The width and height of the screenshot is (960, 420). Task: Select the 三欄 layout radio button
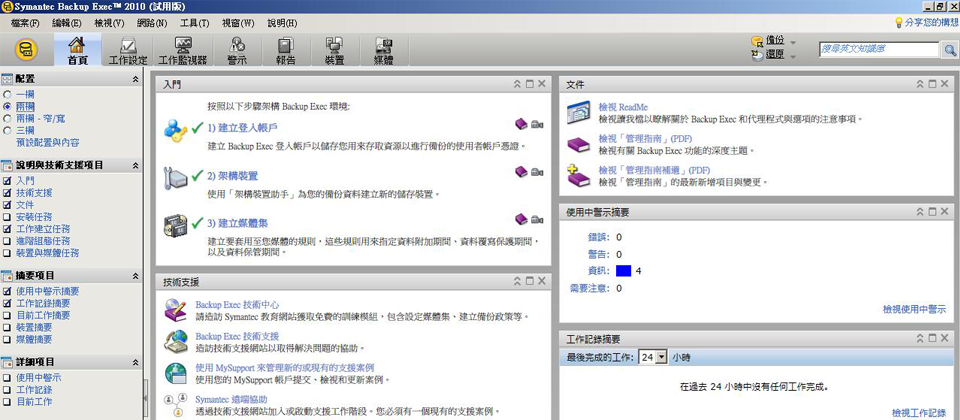coord(8,130)
